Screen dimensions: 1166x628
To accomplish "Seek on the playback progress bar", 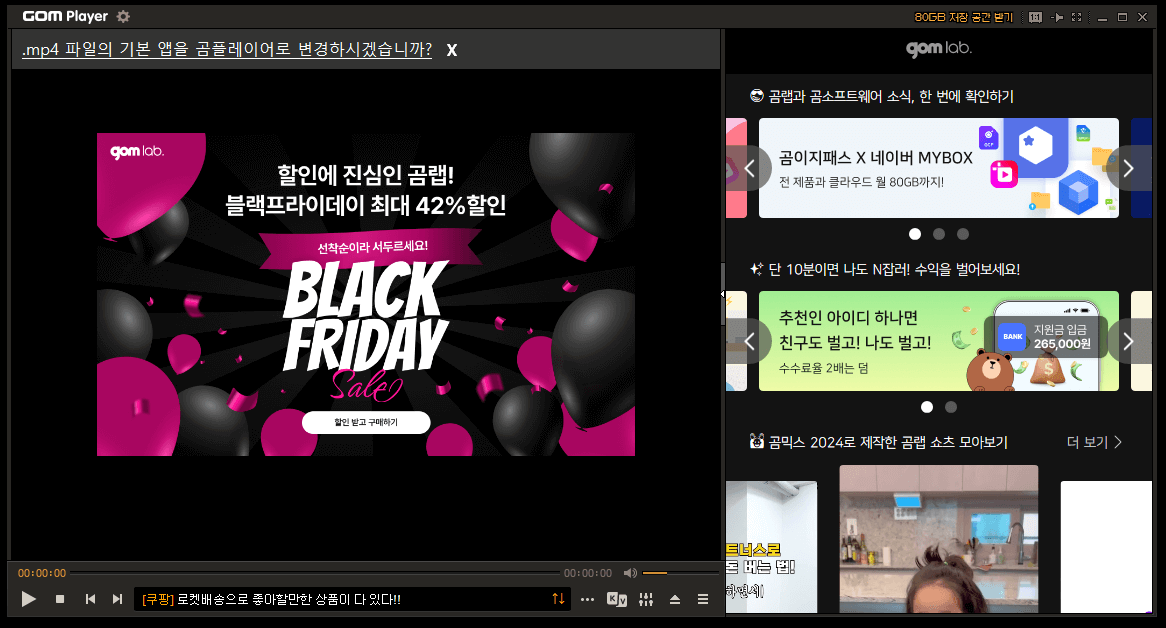I will pos(315,573).
